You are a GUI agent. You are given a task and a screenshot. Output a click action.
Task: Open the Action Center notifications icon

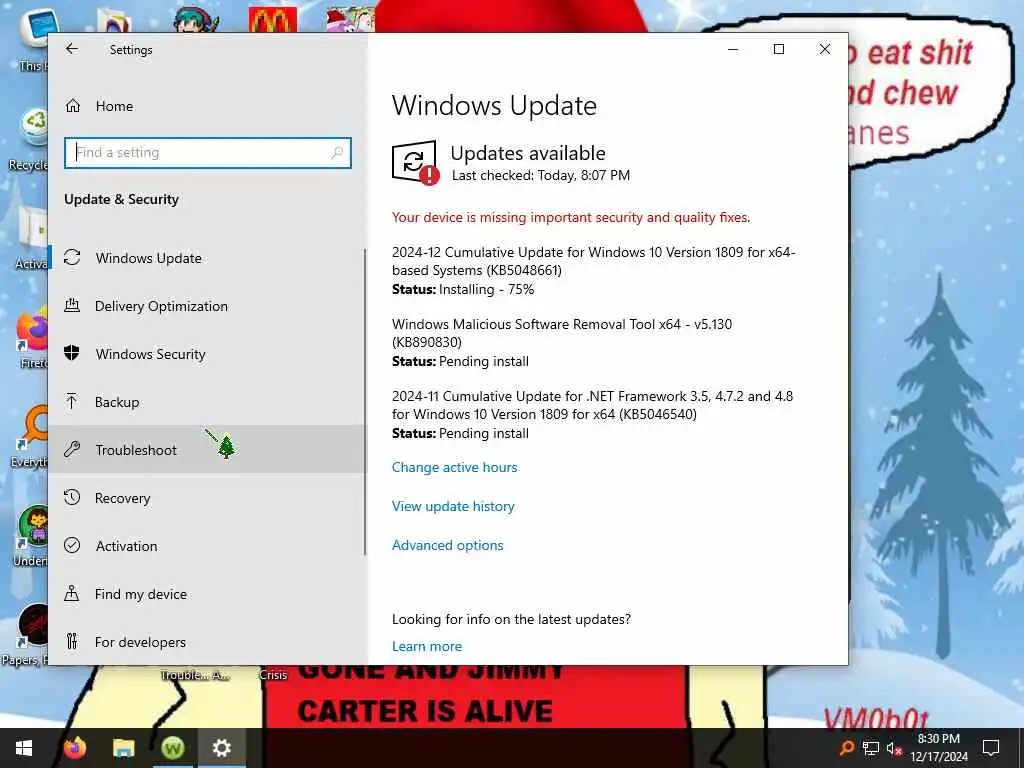click(991, 748)
